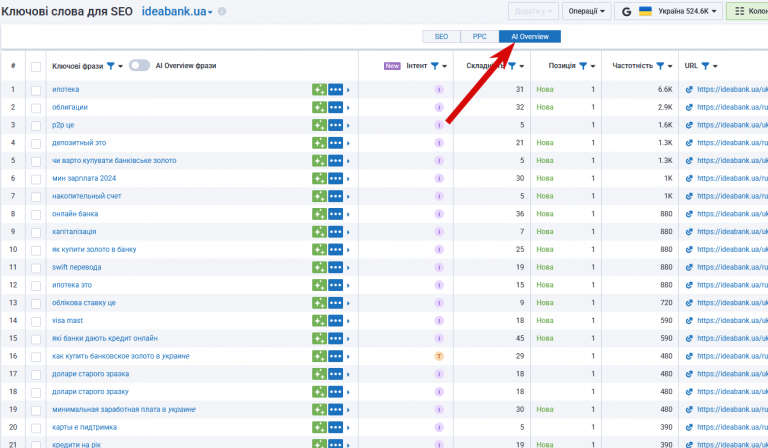Select AI Overview tab
This screenshot has width=768, height=448.
pyautogui.click(x=530, y=37)
